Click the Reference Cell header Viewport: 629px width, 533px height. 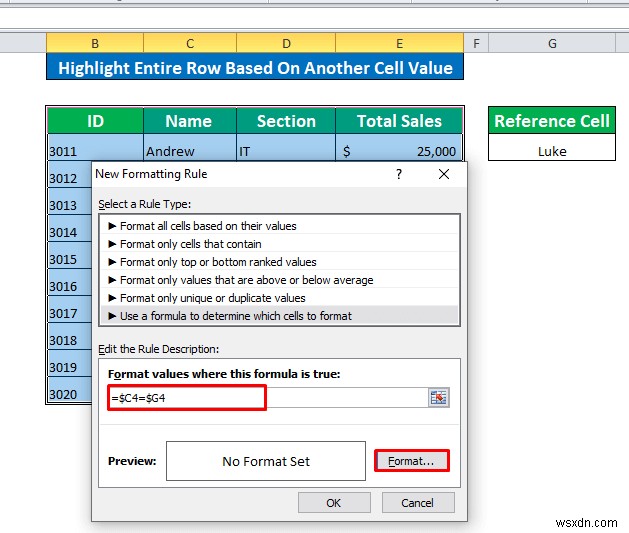pyautogui.click(x=552, y=121)
